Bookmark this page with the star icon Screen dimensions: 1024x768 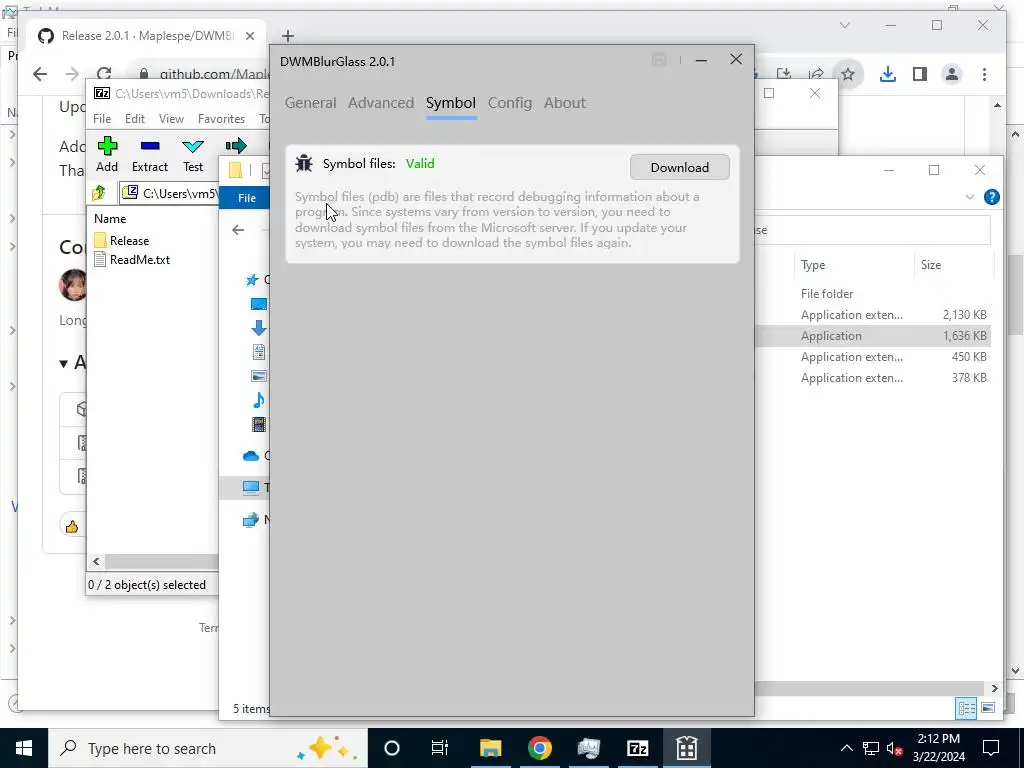click(x=848, y=74)
